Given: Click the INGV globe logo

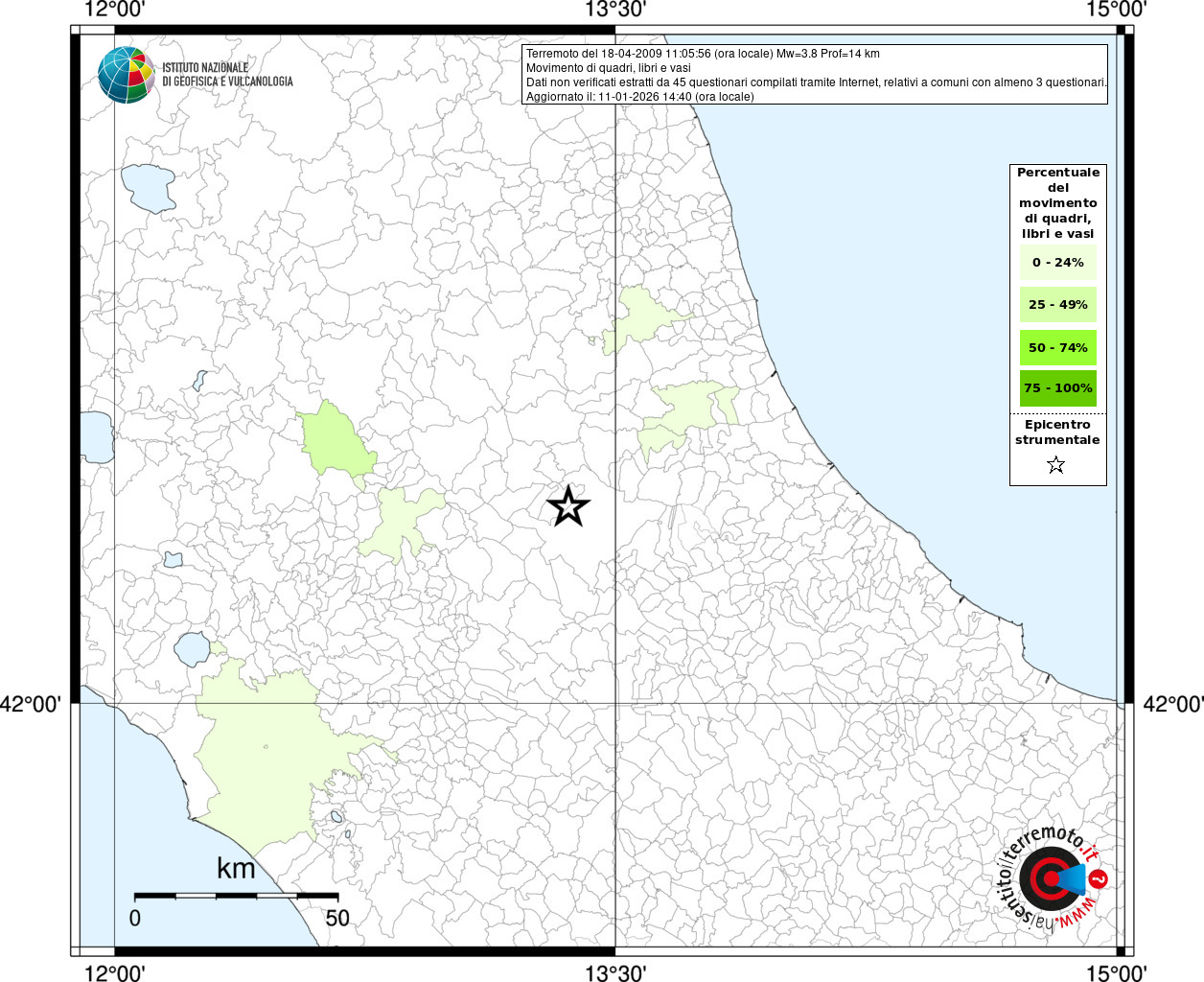Looking at the screenshot, I should (x=127, y=75).
